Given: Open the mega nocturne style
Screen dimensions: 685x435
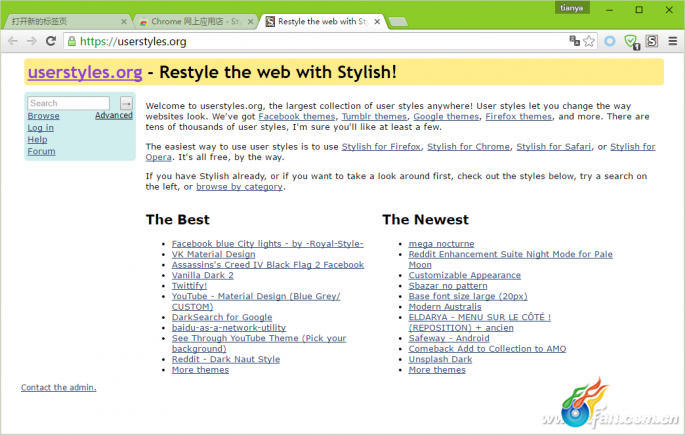Looking at the screenshot, I should (x=441, y=244).
